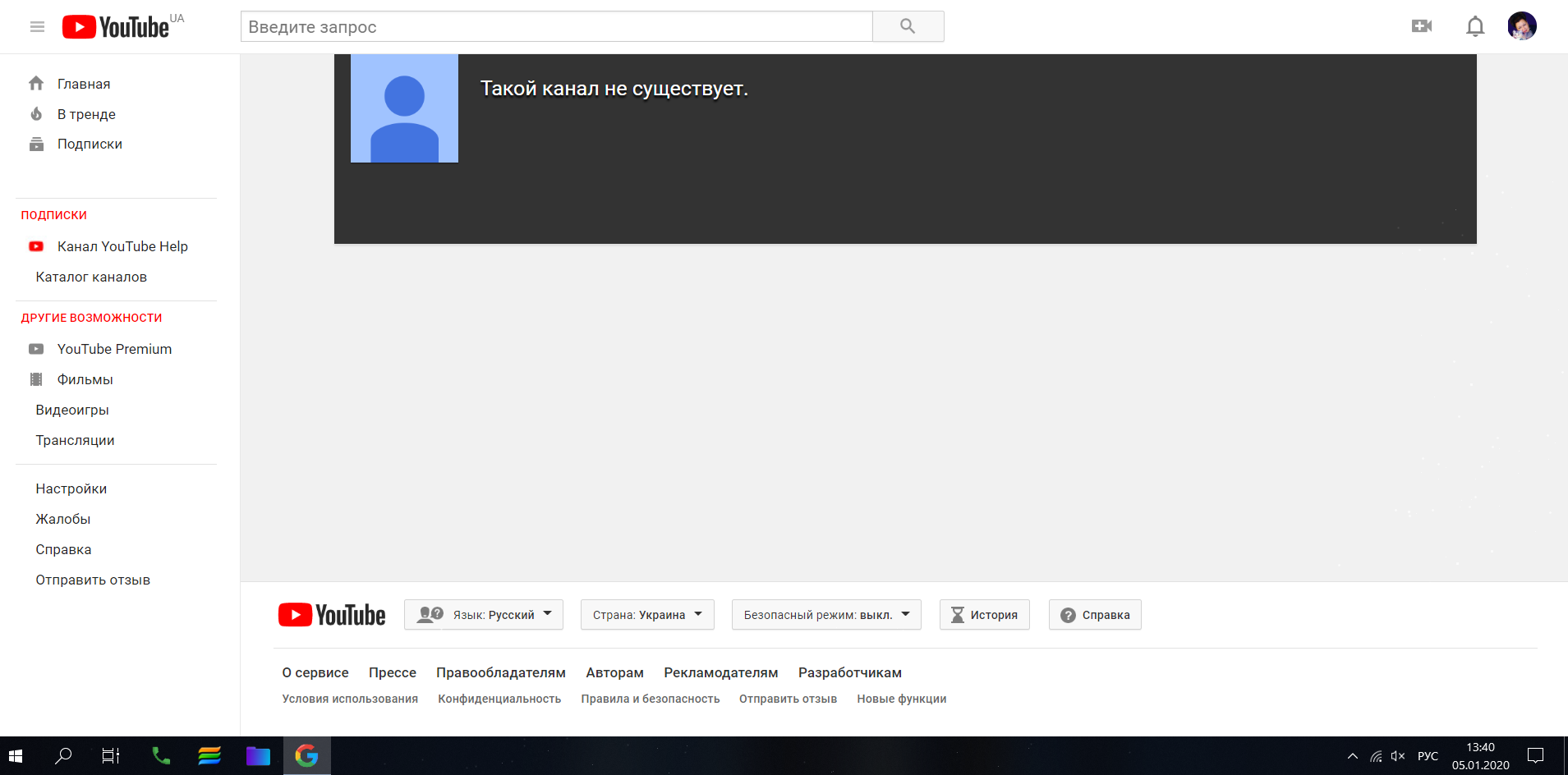Open Настройки in the sidebar
The image size is (1568, 775).
[x=71, y=488]
